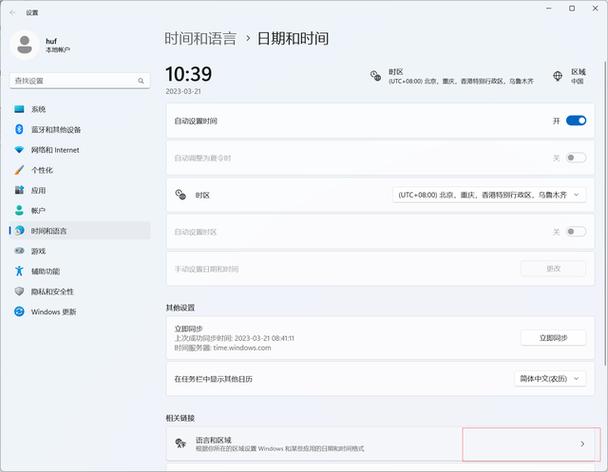Click the 更改 button

click(553, 268)
